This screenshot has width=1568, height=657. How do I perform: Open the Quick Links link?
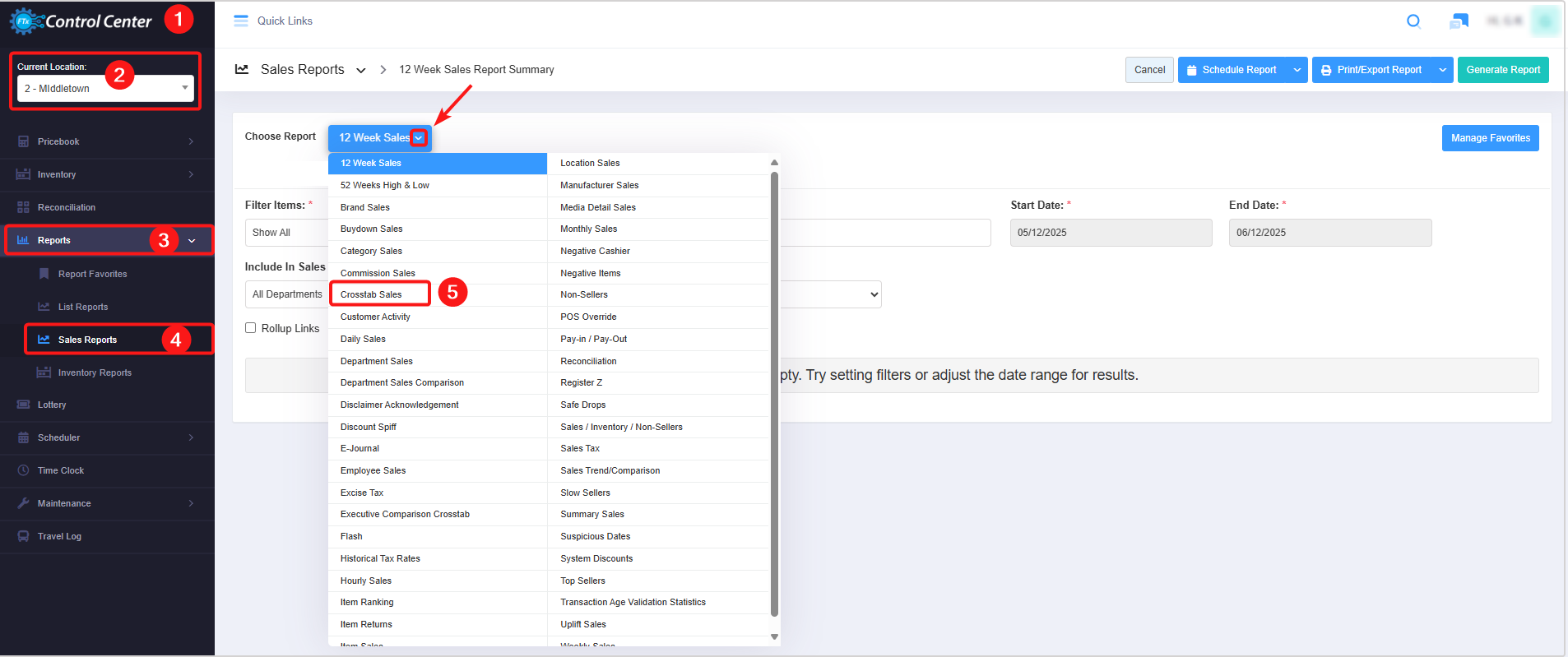tap(285, 21)
